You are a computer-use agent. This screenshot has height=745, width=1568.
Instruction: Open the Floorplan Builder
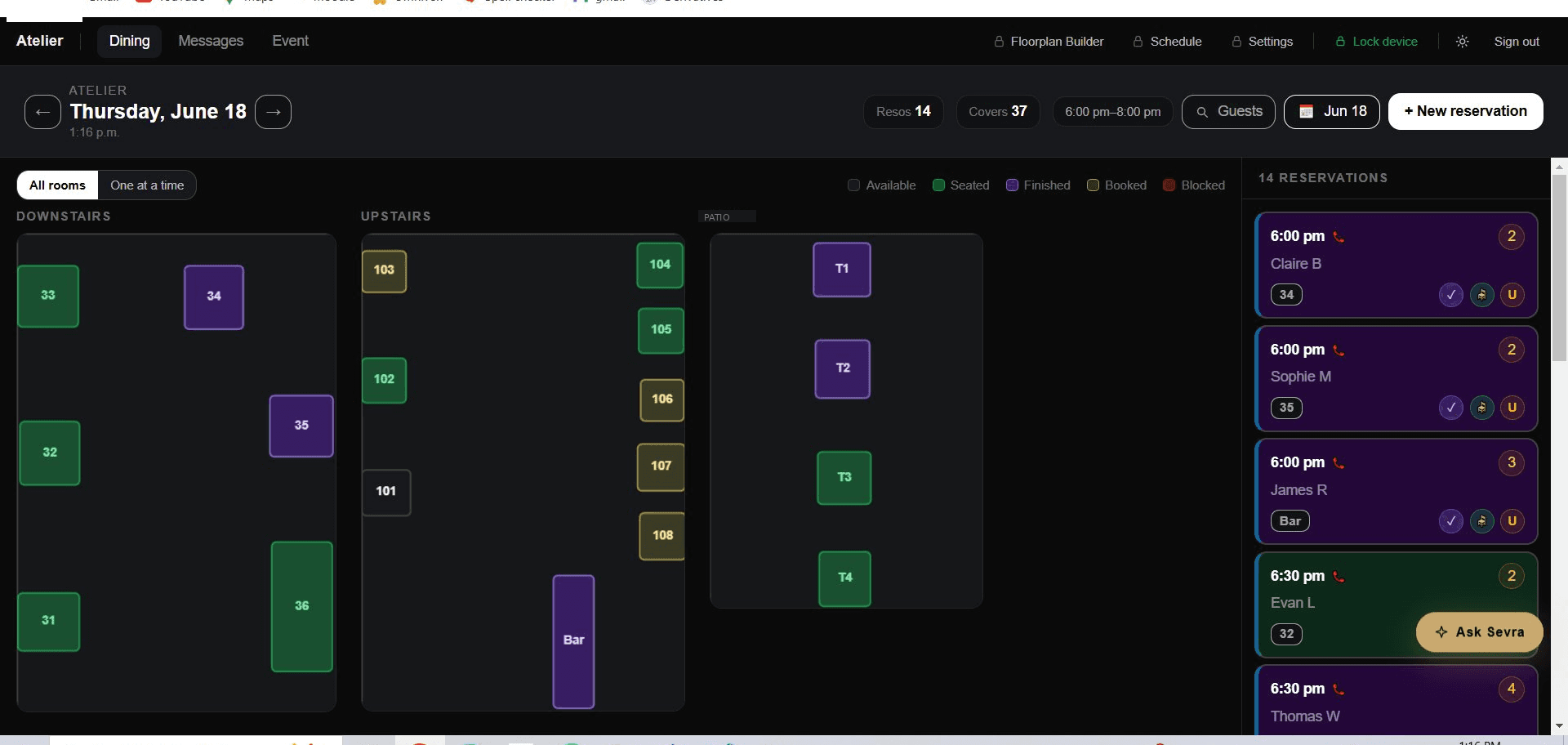(1049, 41)
